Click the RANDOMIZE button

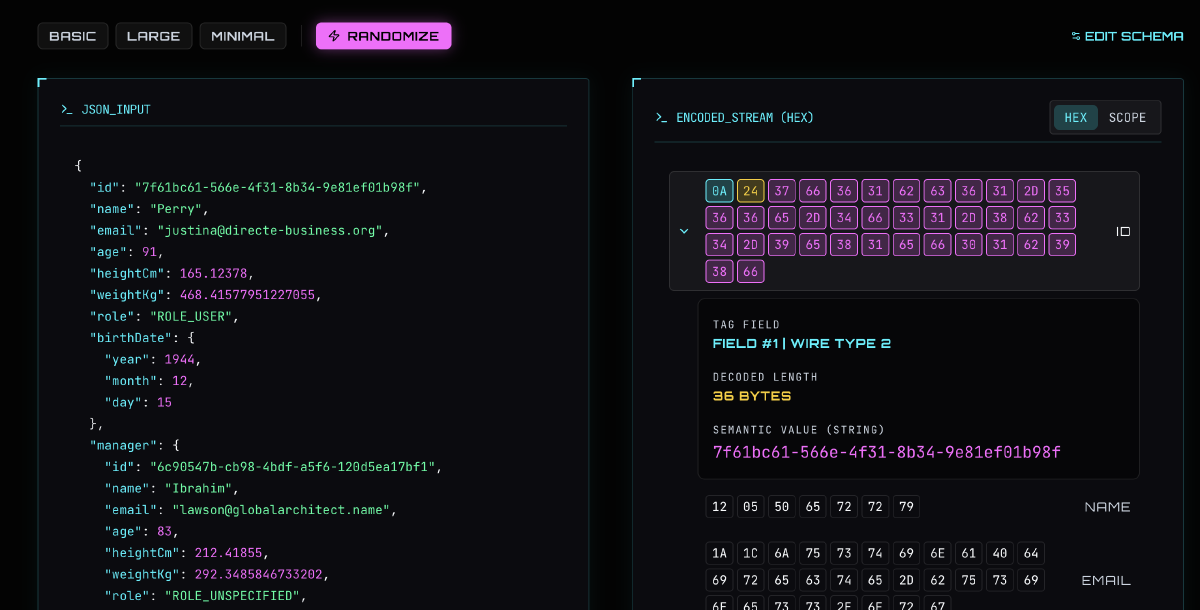[x=384, y=36]
